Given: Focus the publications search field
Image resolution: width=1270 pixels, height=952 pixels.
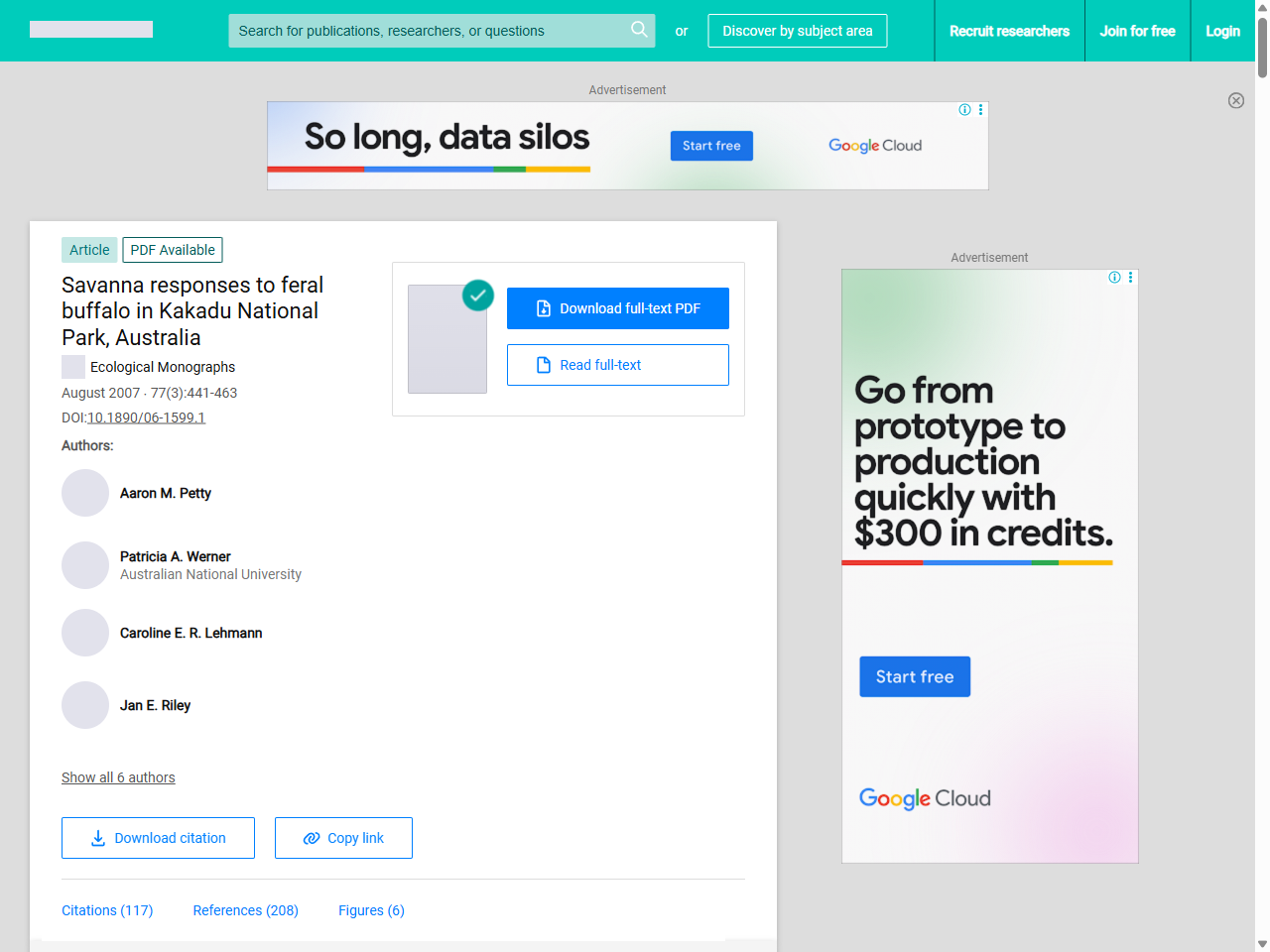Looking at the screenshot, I should point(427,31).
